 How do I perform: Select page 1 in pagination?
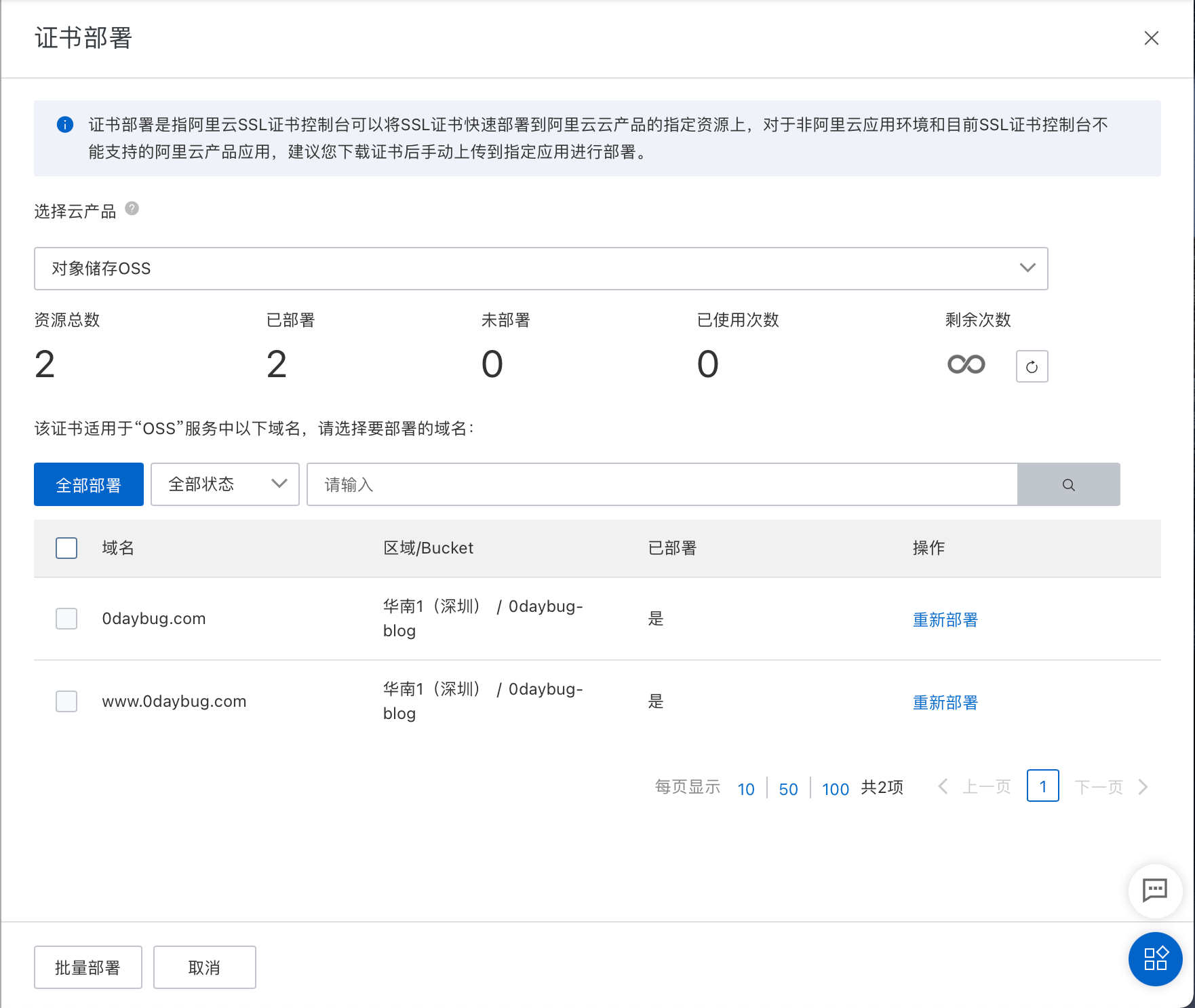(1042, 786)
